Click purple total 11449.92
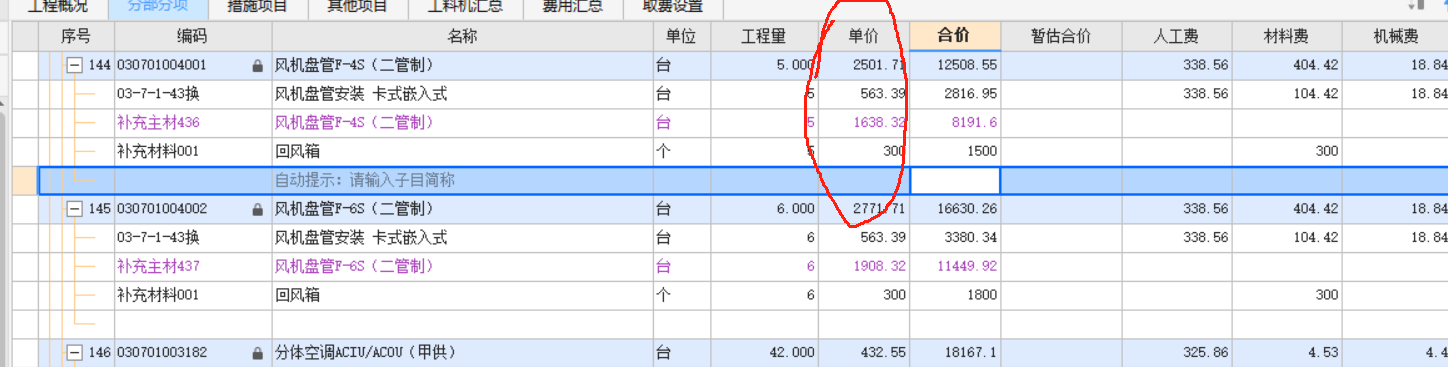The height and width of the screenshot is (367, 1448). click(968, 267)
